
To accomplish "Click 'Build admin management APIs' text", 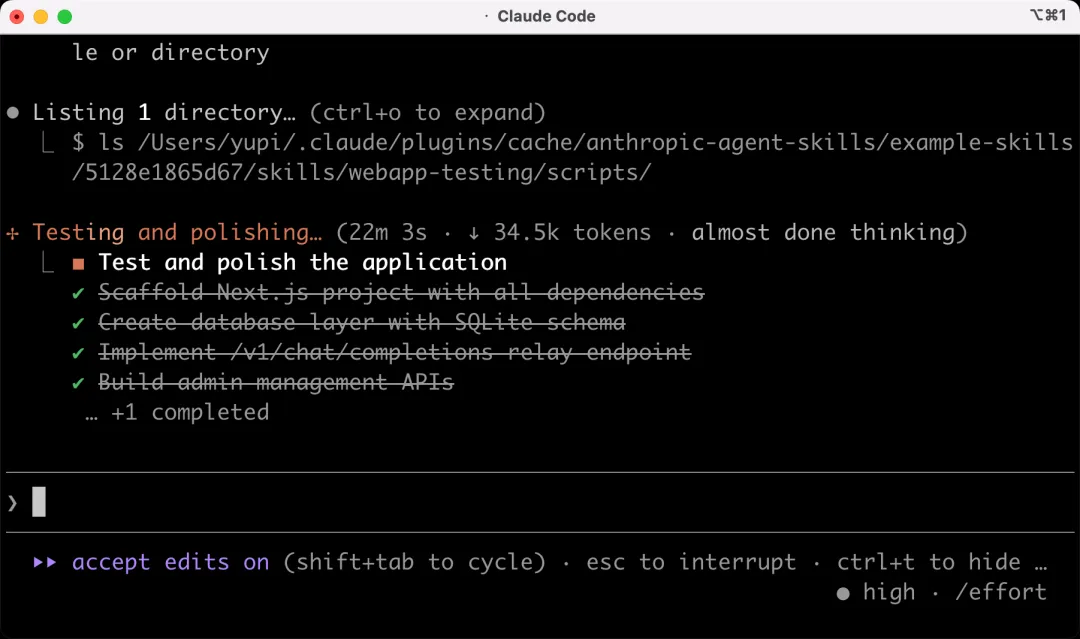I will 276,382.
